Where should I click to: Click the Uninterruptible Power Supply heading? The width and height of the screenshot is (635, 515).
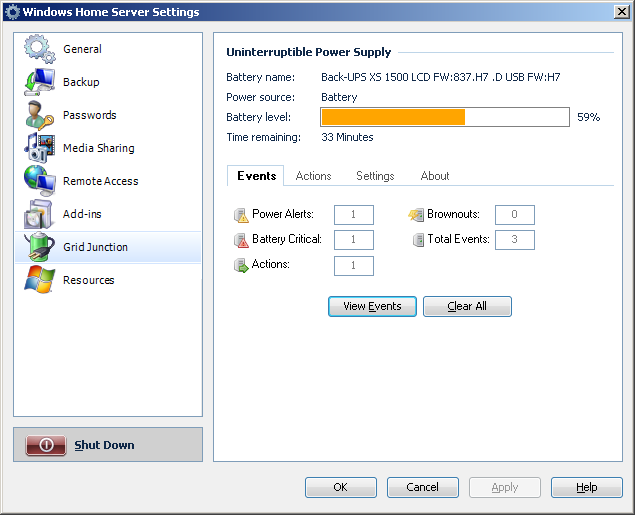309,52
